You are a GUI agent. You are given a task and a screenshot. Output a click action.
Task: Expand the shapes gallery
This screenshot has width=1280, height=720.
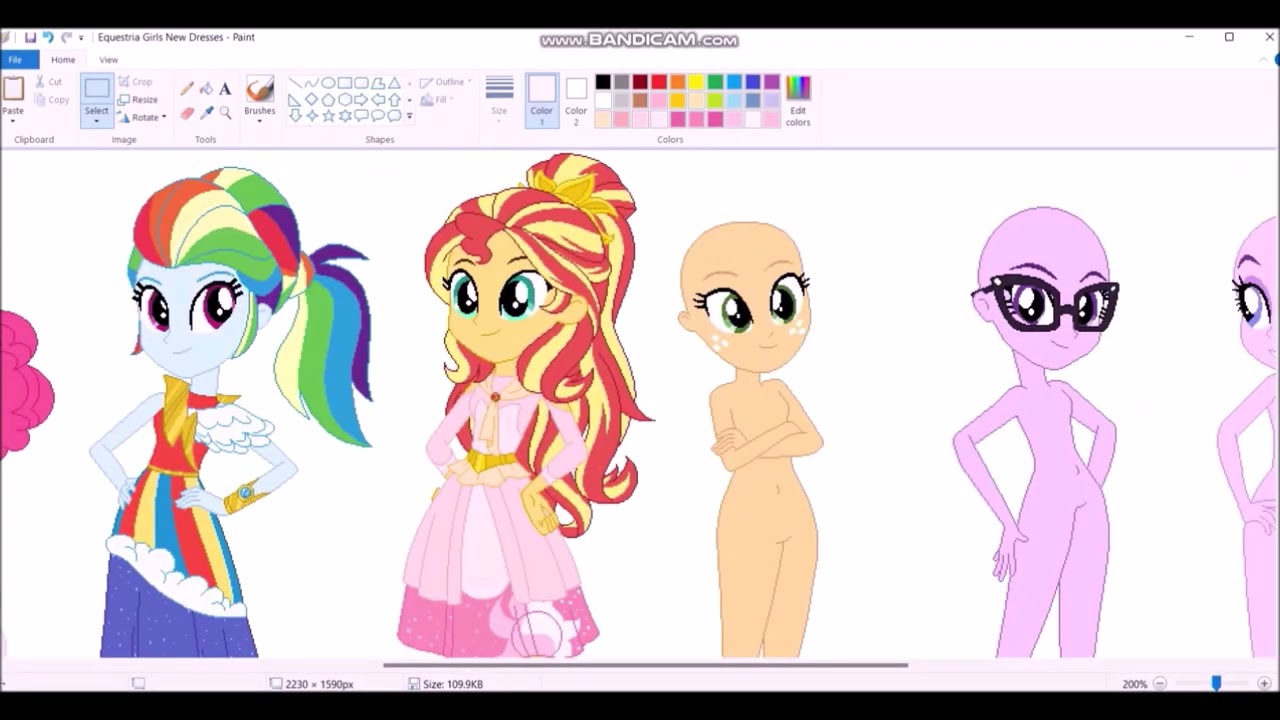point(409,116)
